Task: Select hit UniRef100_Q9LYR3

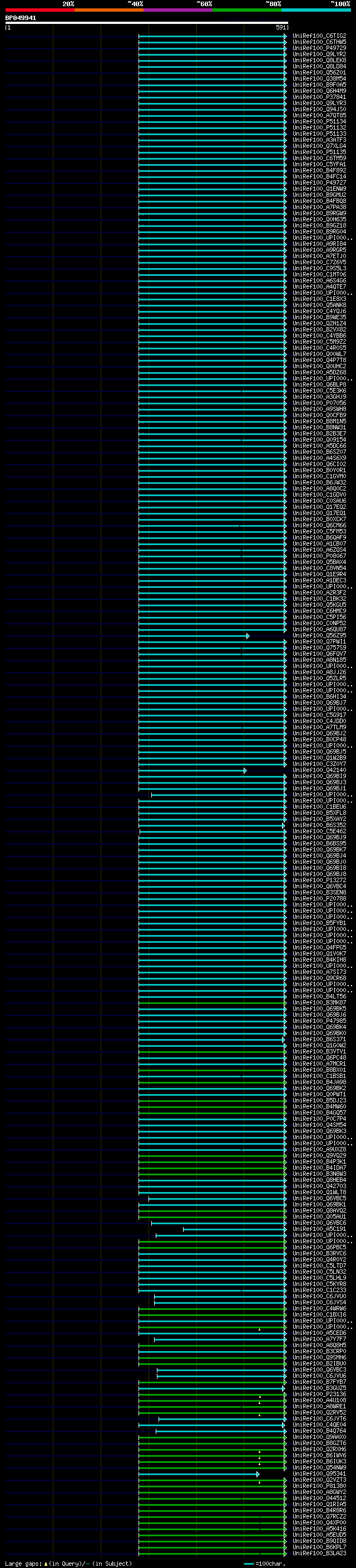Action: pos(319,103)
